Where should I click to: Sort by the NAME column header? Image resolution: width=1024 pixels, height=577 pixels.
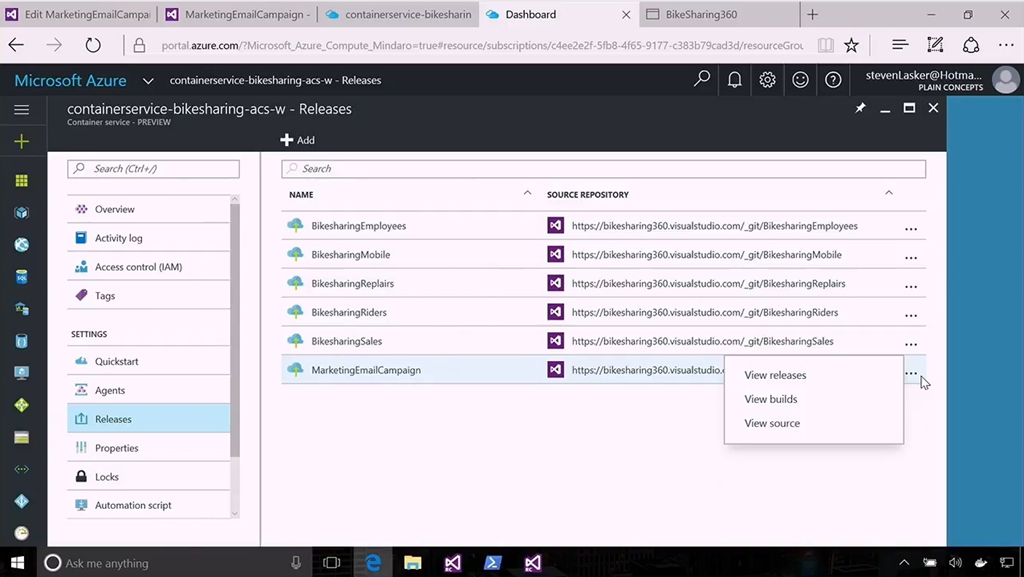(x=301, y=194)
